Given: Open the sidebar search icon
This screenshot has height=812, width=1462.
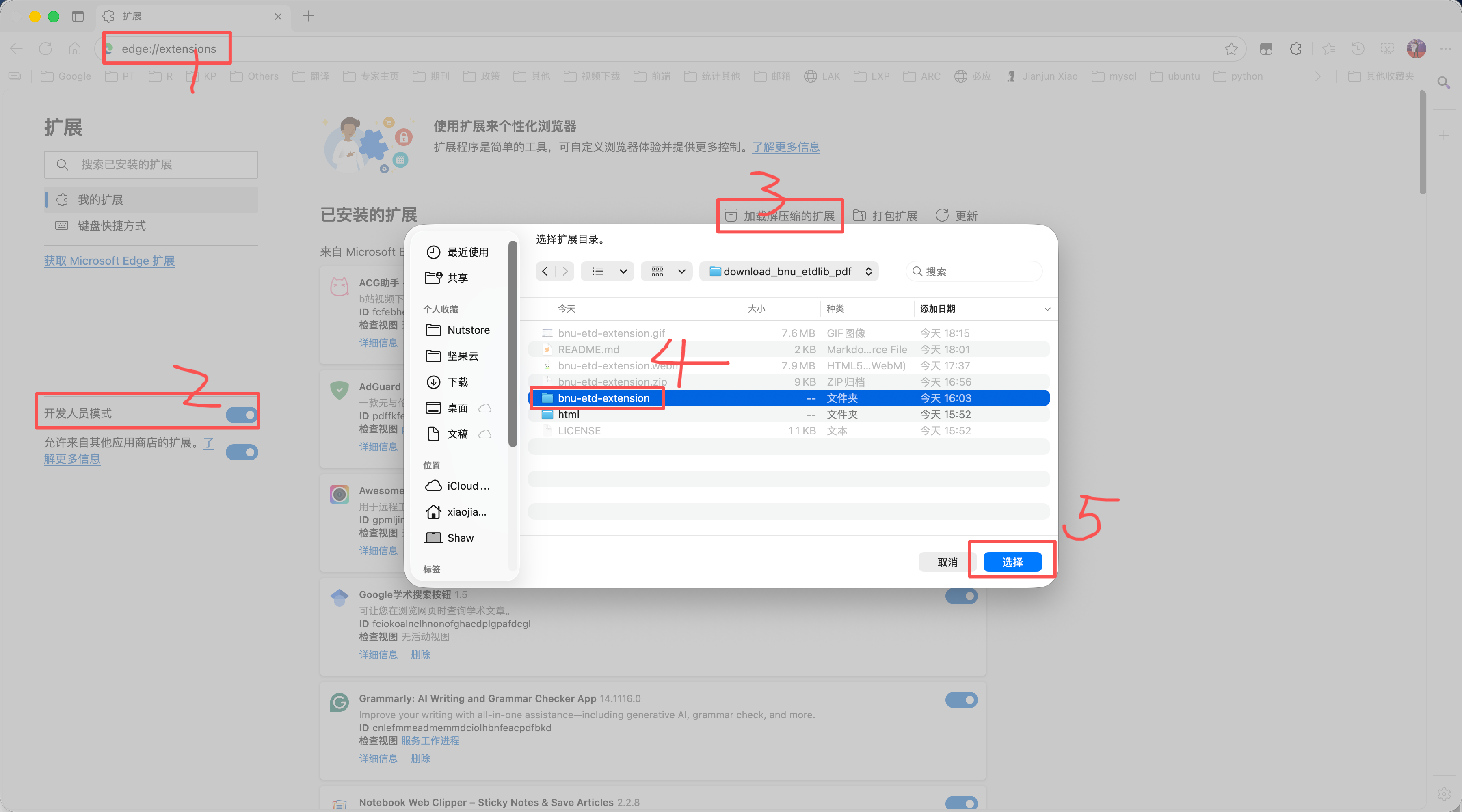Looking at the screenshot, I should pyautogui.click(x=1444, y=83).
